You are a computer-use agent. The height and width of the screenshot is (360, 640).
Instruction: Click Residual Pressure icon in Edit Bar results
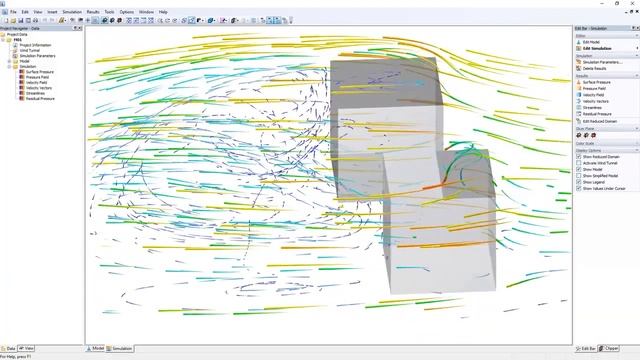click(x=579, y=114)
